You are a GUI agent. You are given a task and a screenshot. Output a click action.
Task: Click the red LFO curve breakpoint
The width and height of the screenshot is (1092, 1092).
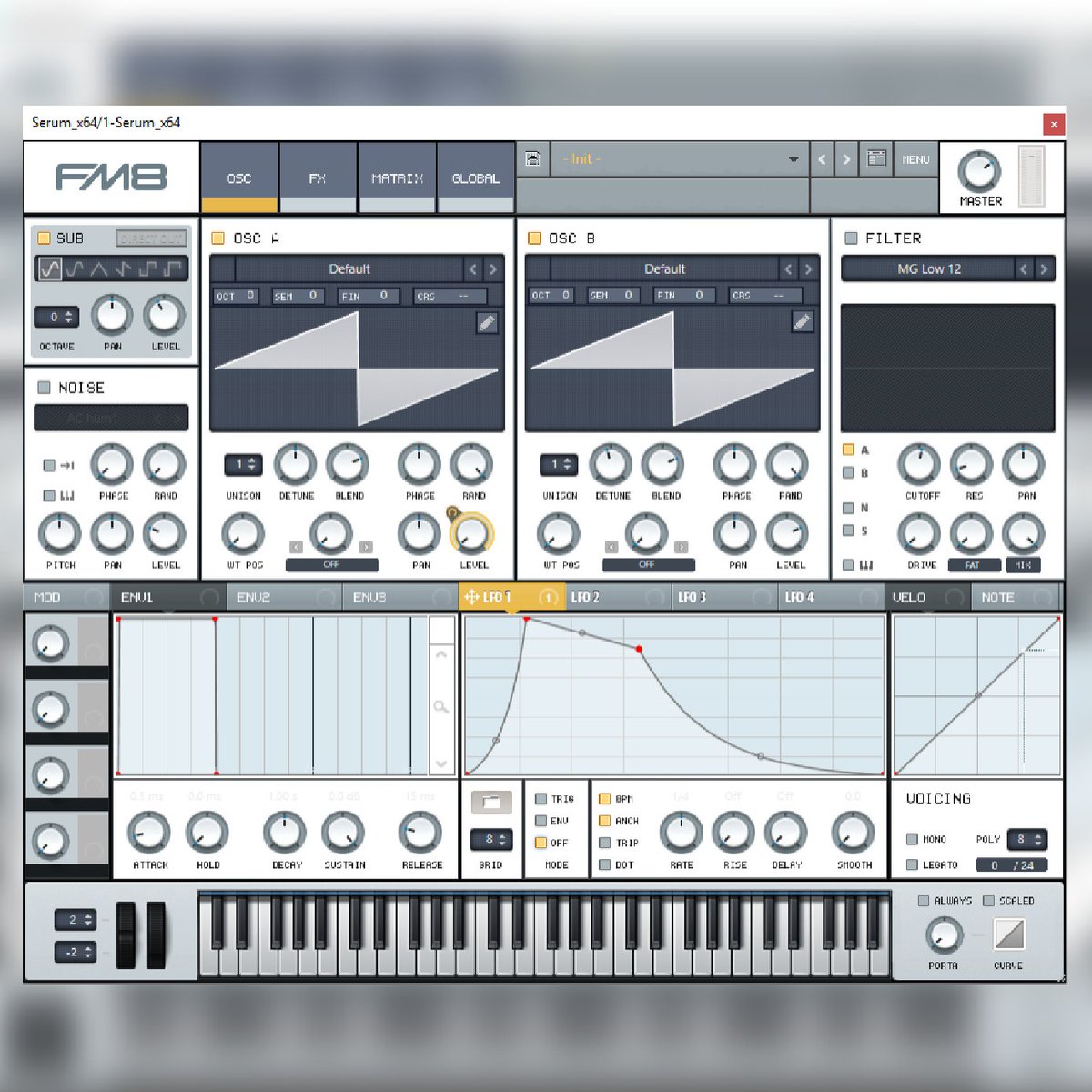(640, 649)
